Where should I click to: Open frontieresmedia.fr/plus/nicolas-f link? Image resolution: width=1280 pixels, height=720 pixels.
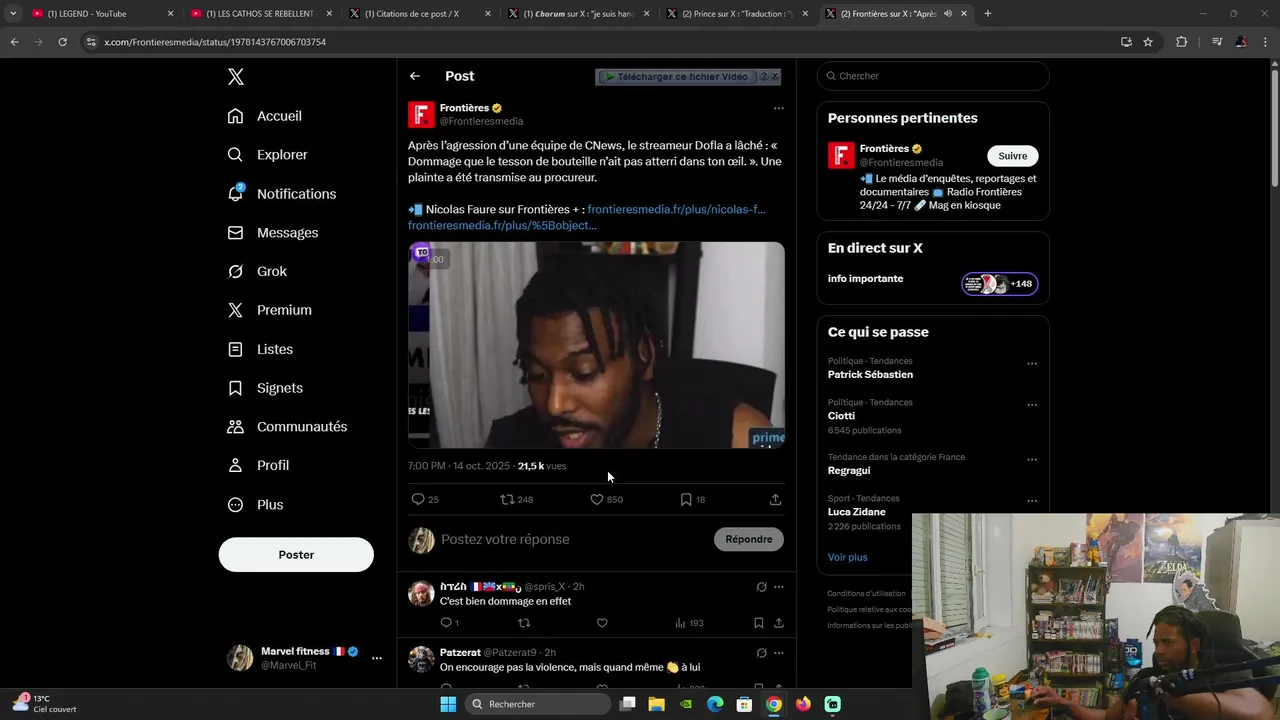point(676,210)
